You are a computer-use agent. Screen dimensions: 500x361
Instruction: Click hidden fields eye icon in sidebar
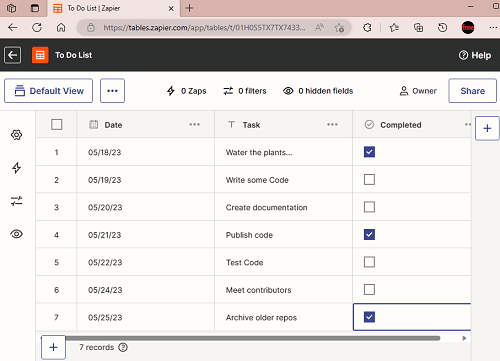pyautogui.click(x=16, y=234)
